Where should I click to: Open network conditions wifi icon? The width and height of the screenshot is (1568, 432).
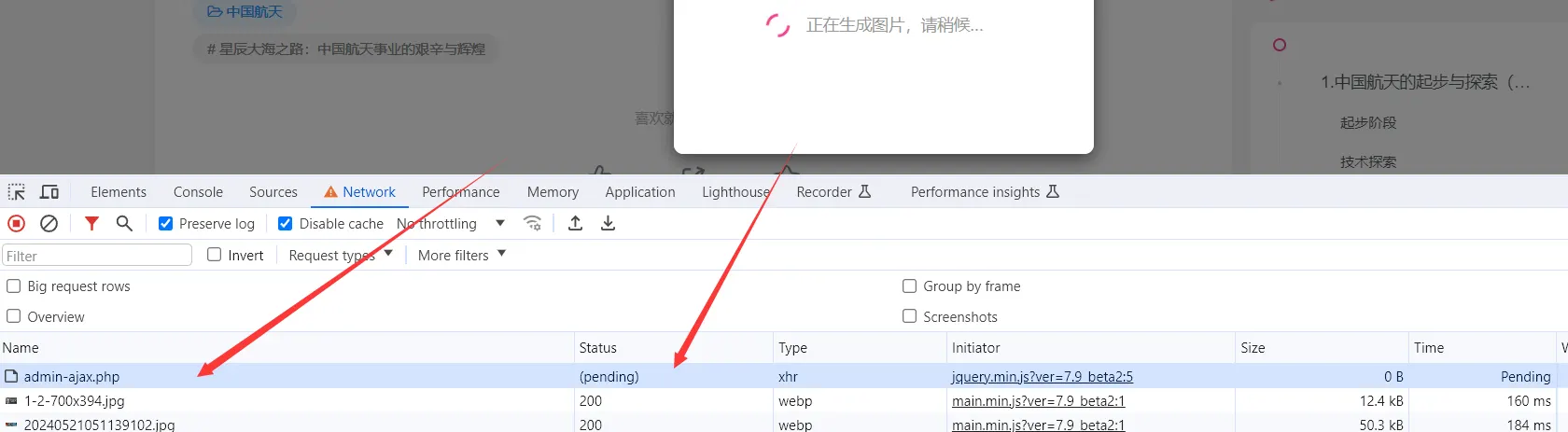tap(533, 224)
